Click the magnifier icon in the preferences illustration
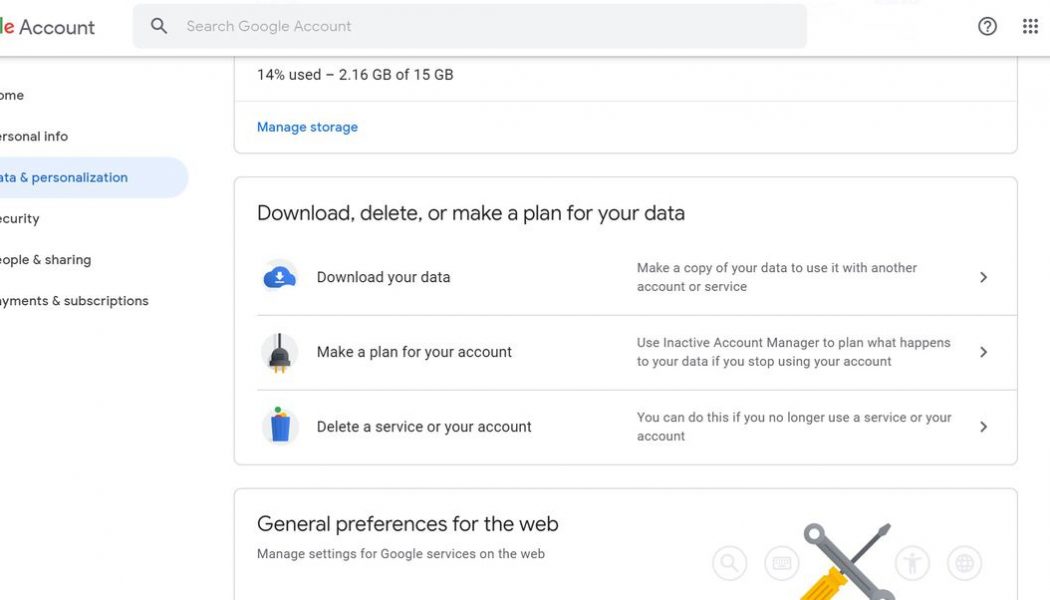 click(729, 563)
